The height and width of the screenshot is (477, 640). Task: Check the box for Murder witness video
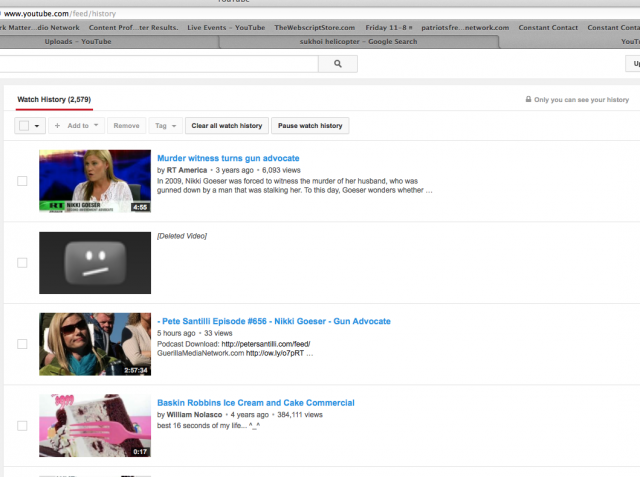click(22, 181)
